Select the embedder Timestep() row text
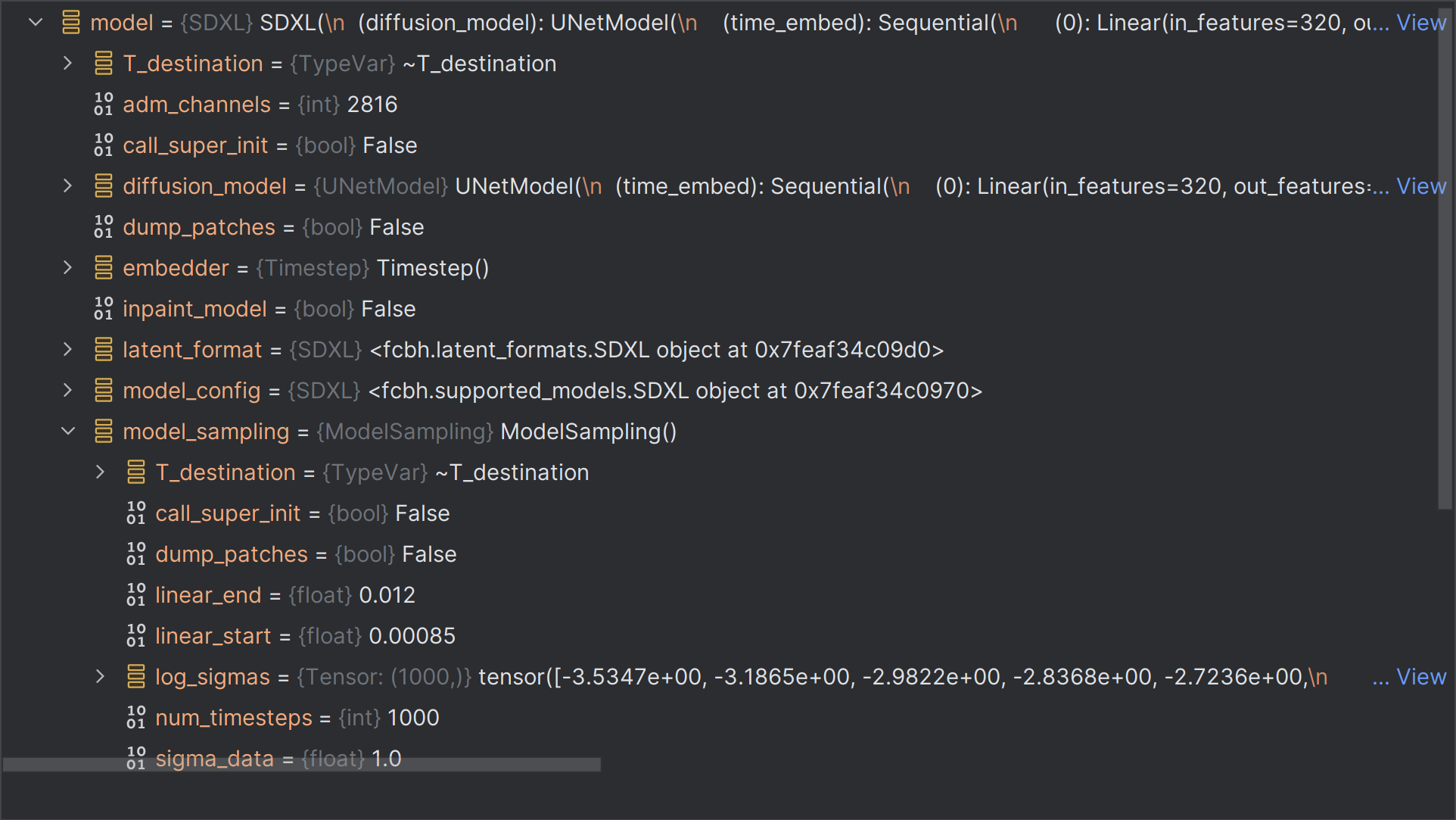 (306, 268)
